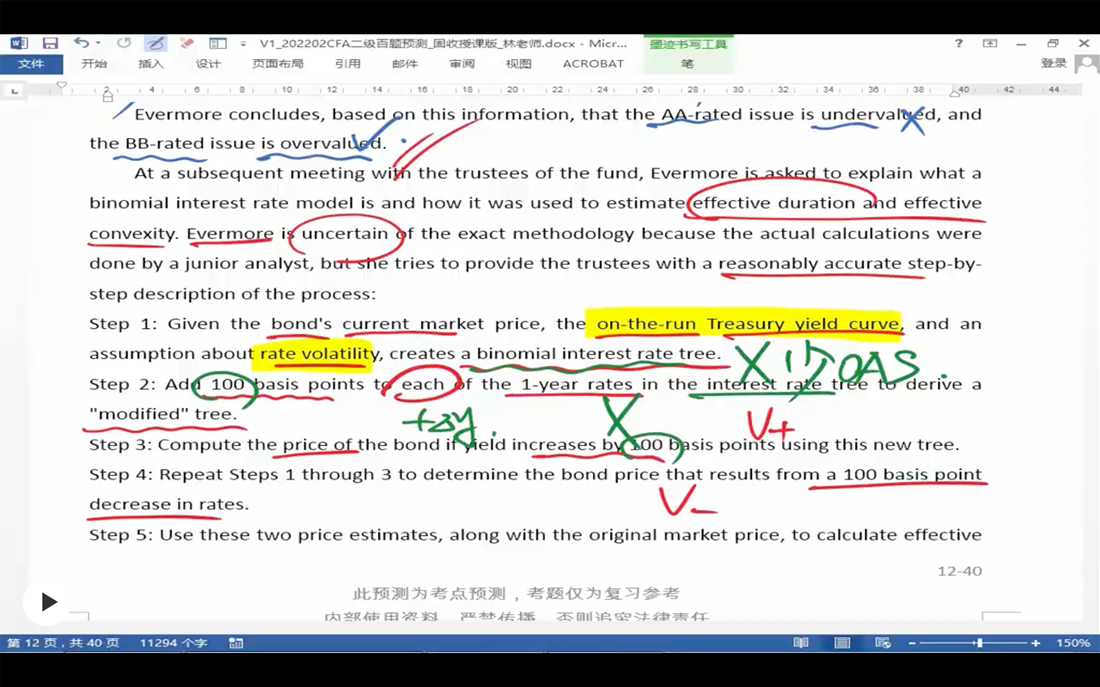Click the Word application icon
Screen dimensions: 1100x687
pyautogui.click(x=19, y=44)
